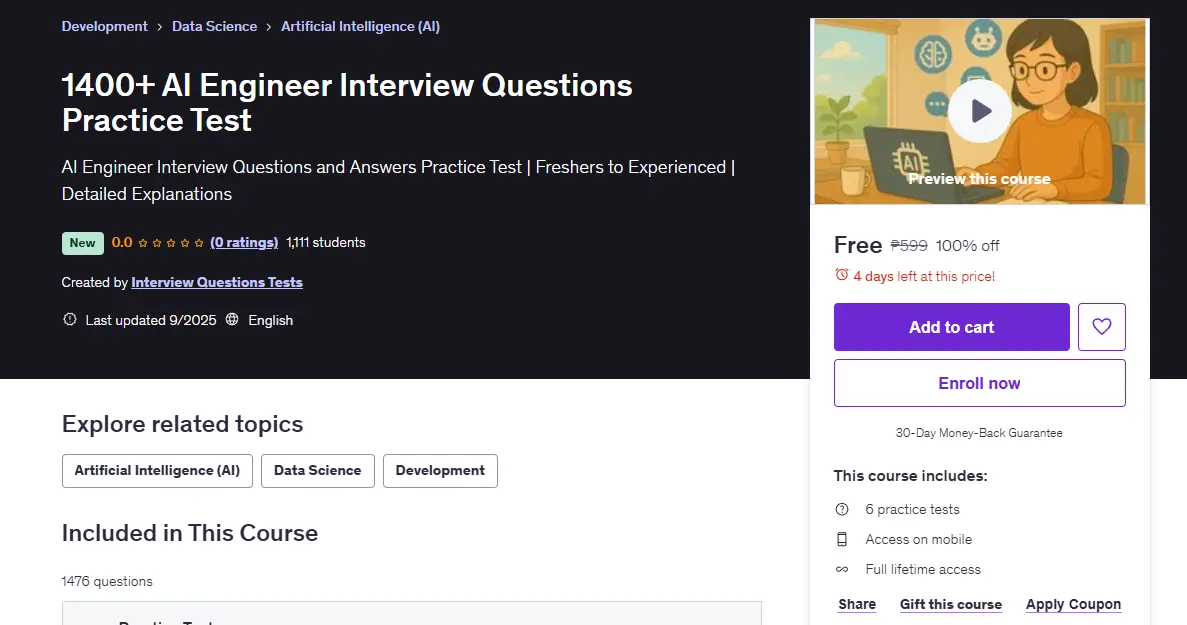Image resolution: width=1187 pixels, height=625 pixels.
Task: Click the Last updated 9/2025 text
Action: [x=151, y=320]
